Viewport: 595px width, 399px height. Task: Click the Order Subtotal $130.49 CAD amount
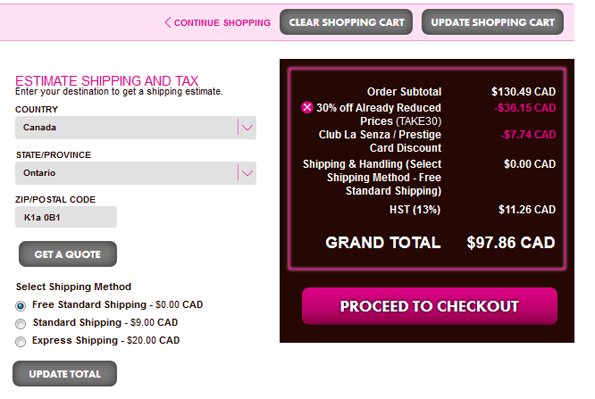coord(523,91)
